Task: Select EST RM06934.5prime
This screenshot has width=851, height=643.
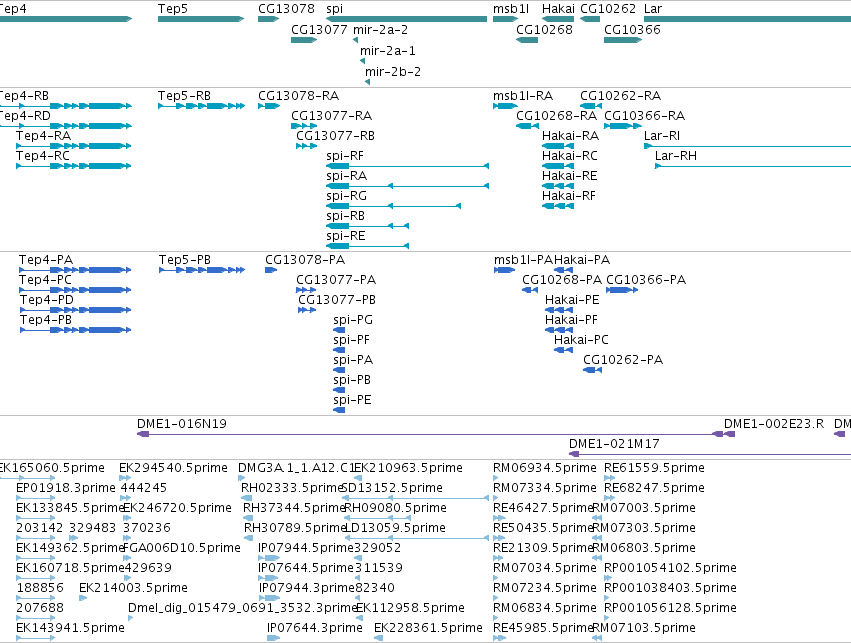Action: coord(544,468)
